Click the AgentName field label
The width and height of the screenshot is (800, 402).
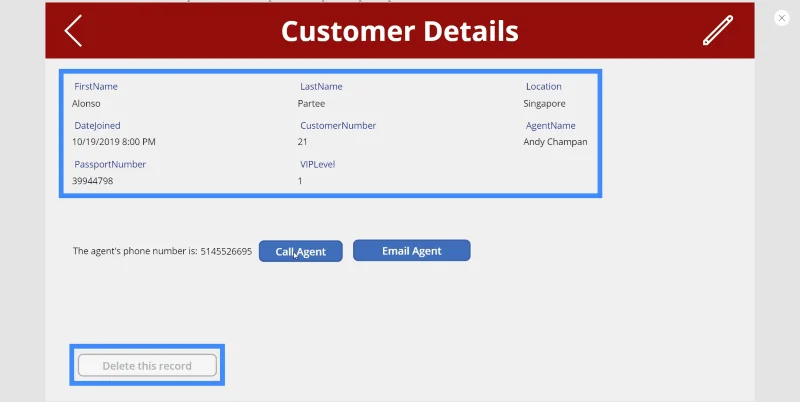[x=551, y=125]
